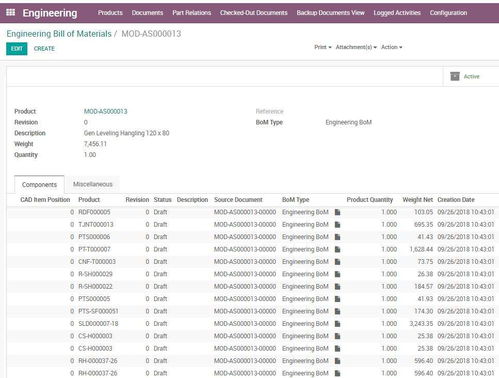Click the EDIT button
This screenshot has height=378, width=499.
point(17,49)
